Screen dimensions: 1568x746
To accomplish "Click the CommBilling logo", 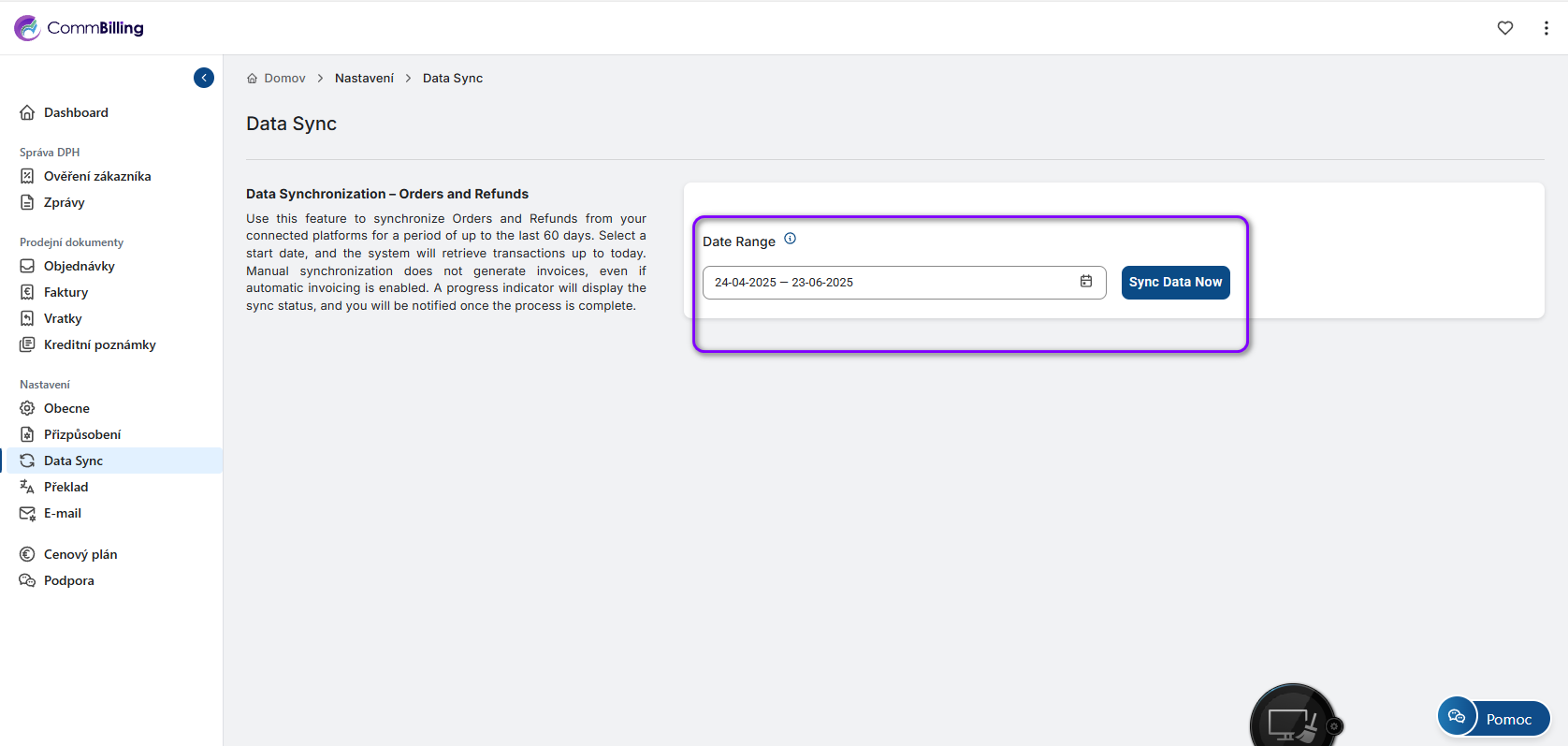I will click(80, 28).
